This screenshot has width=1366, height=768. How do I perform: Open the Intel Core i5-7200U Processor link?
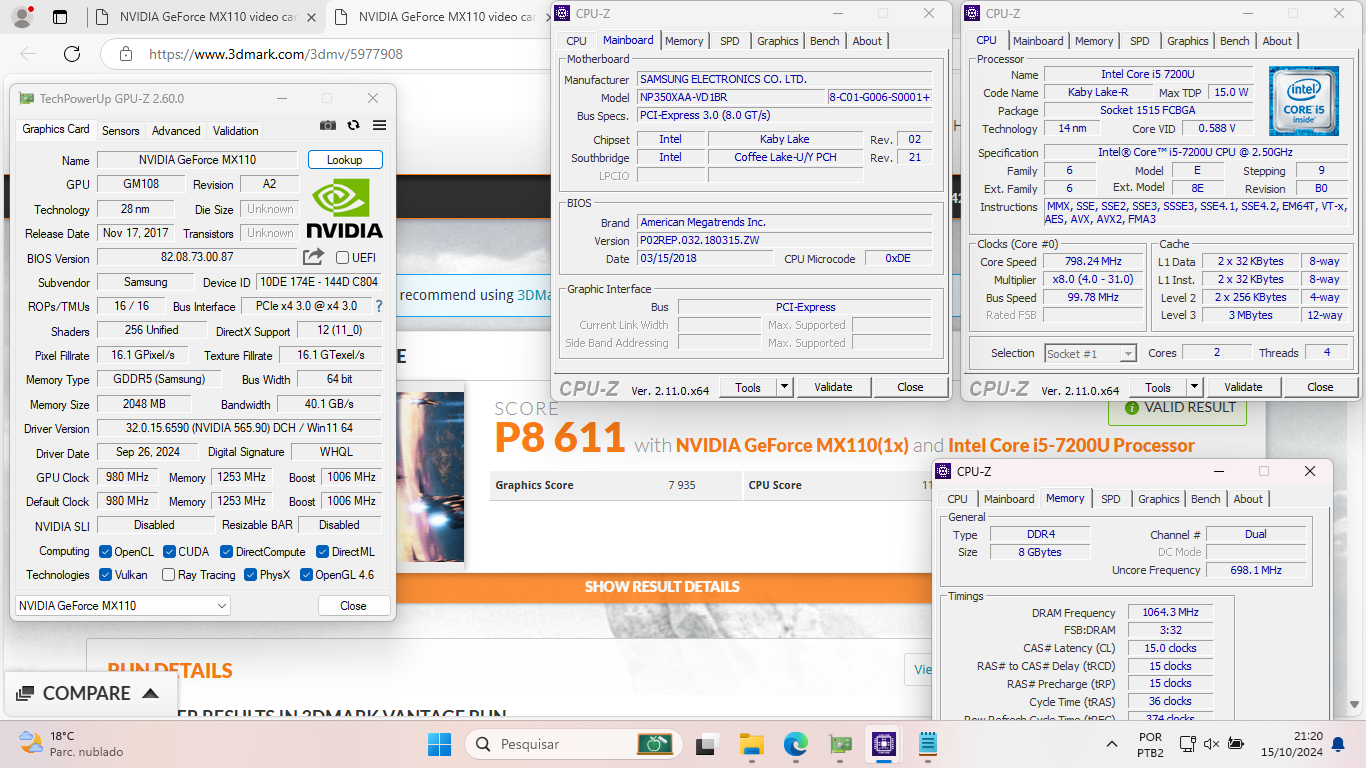pos(1071,445)
